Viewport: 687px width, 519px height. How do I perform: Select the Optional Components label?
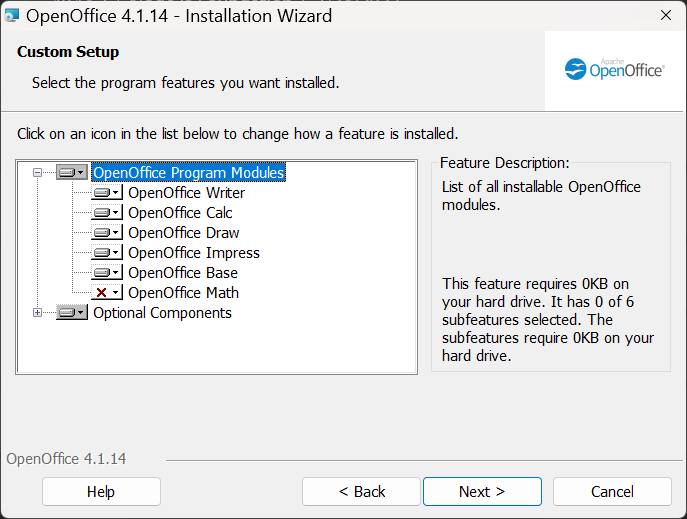(162, 313)
